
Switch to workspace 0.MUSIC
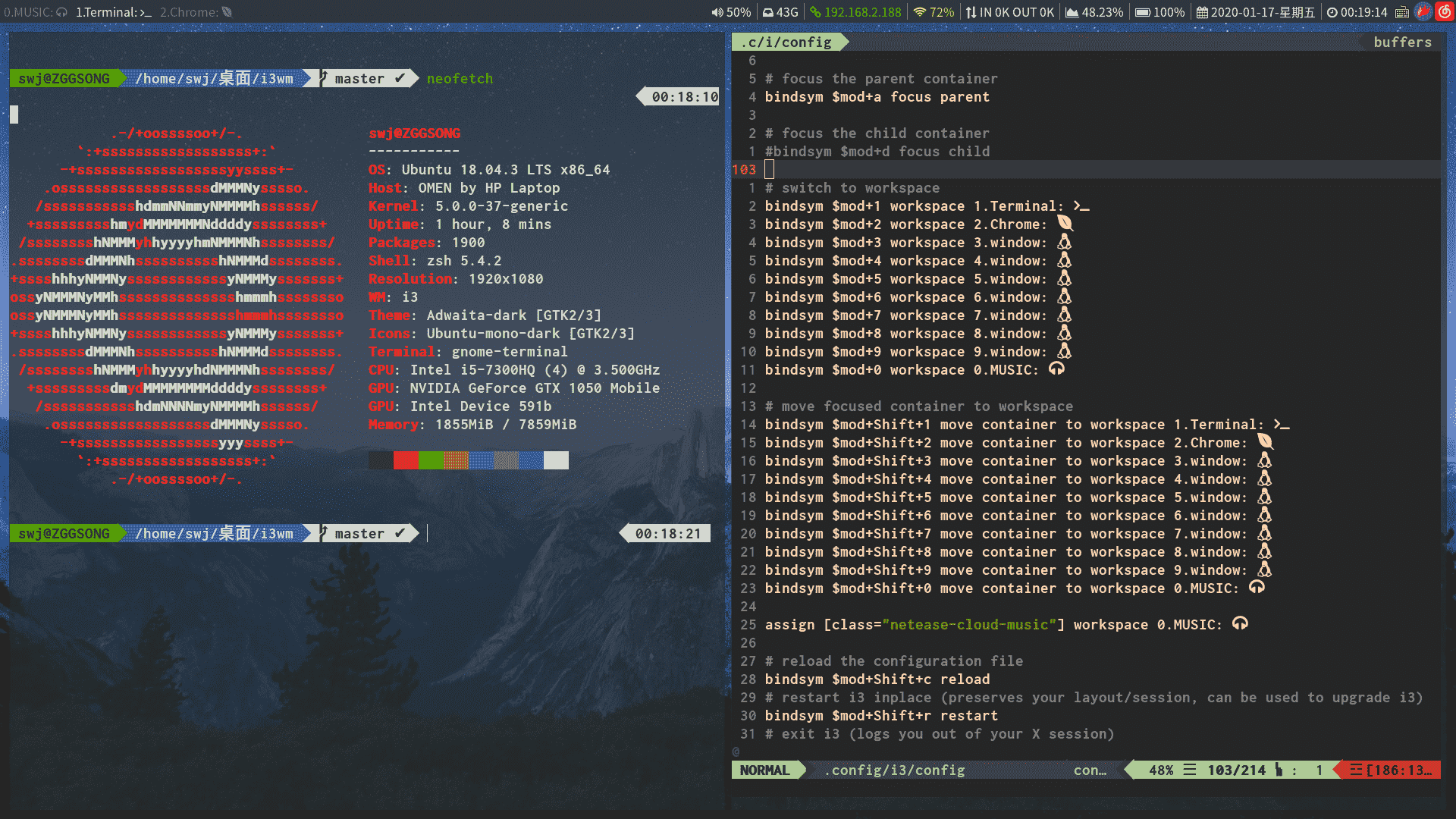pyautogui.click(x=35, y=12)
